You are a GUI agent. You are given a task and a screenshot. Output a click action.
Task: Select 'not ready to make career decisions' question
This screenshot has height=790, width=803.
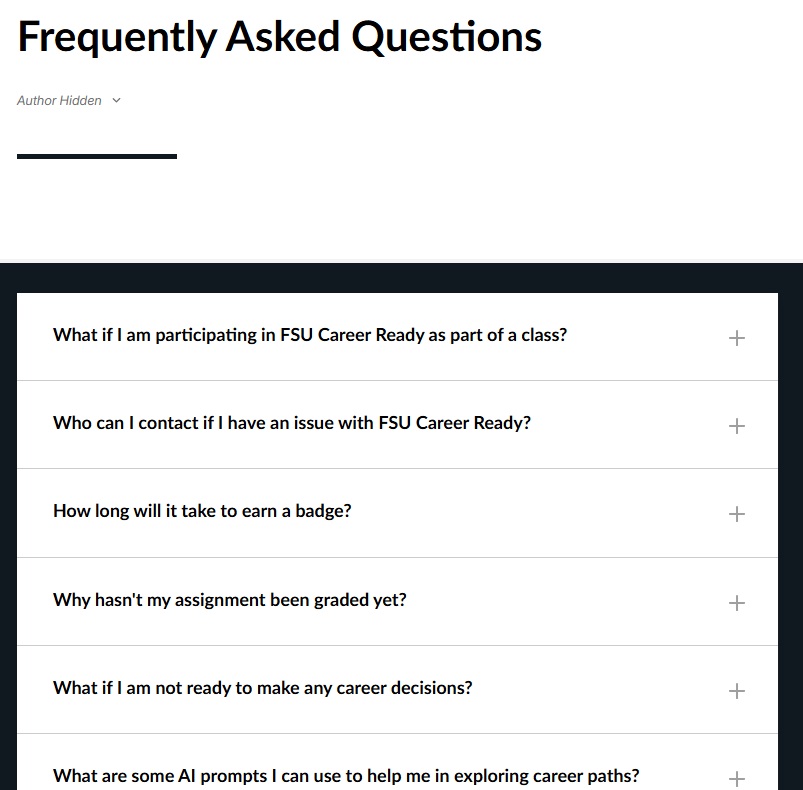point(262,688)
